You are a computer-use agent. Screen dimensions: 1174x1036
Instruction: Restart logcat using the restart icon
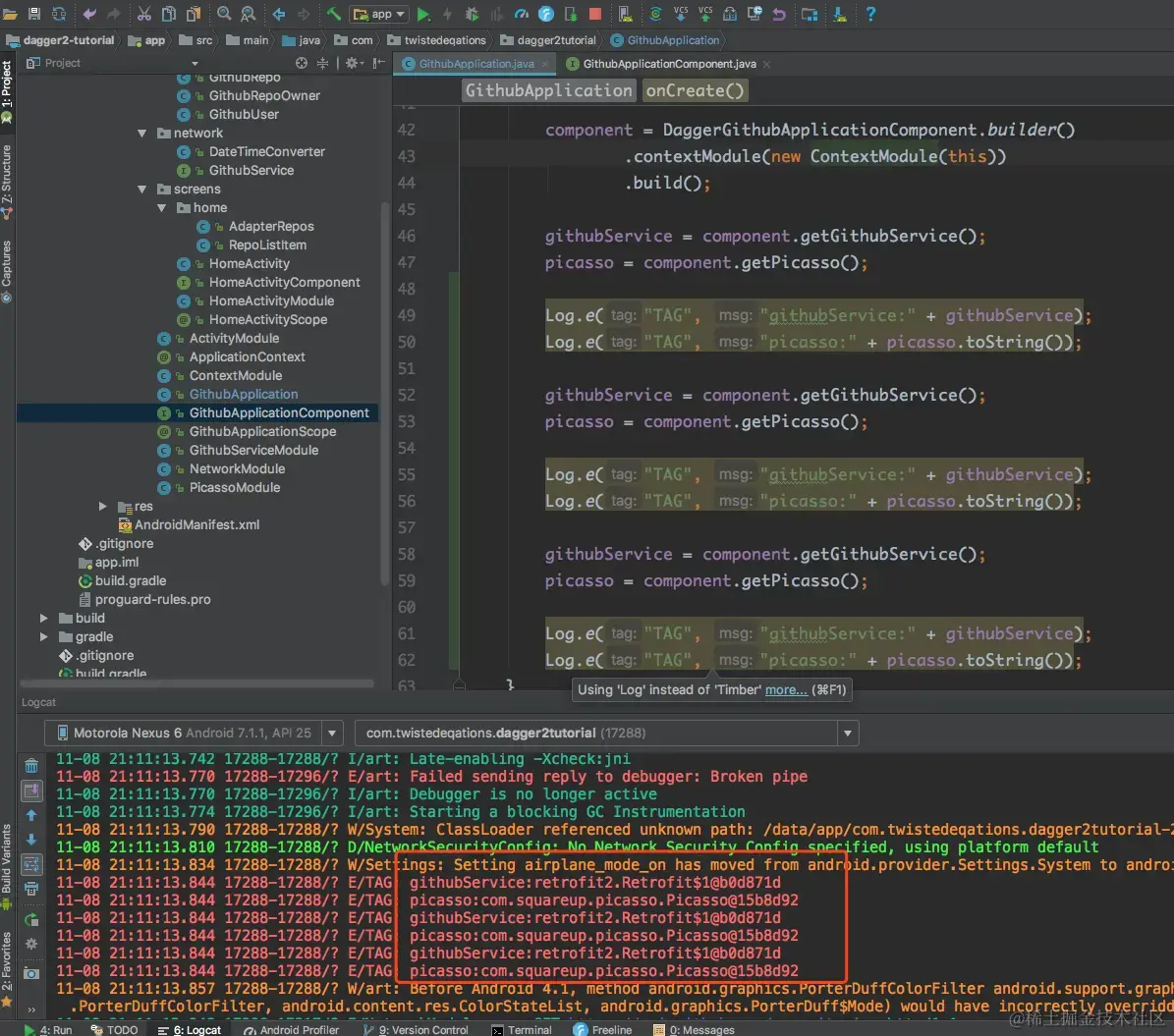click(31, 919)
